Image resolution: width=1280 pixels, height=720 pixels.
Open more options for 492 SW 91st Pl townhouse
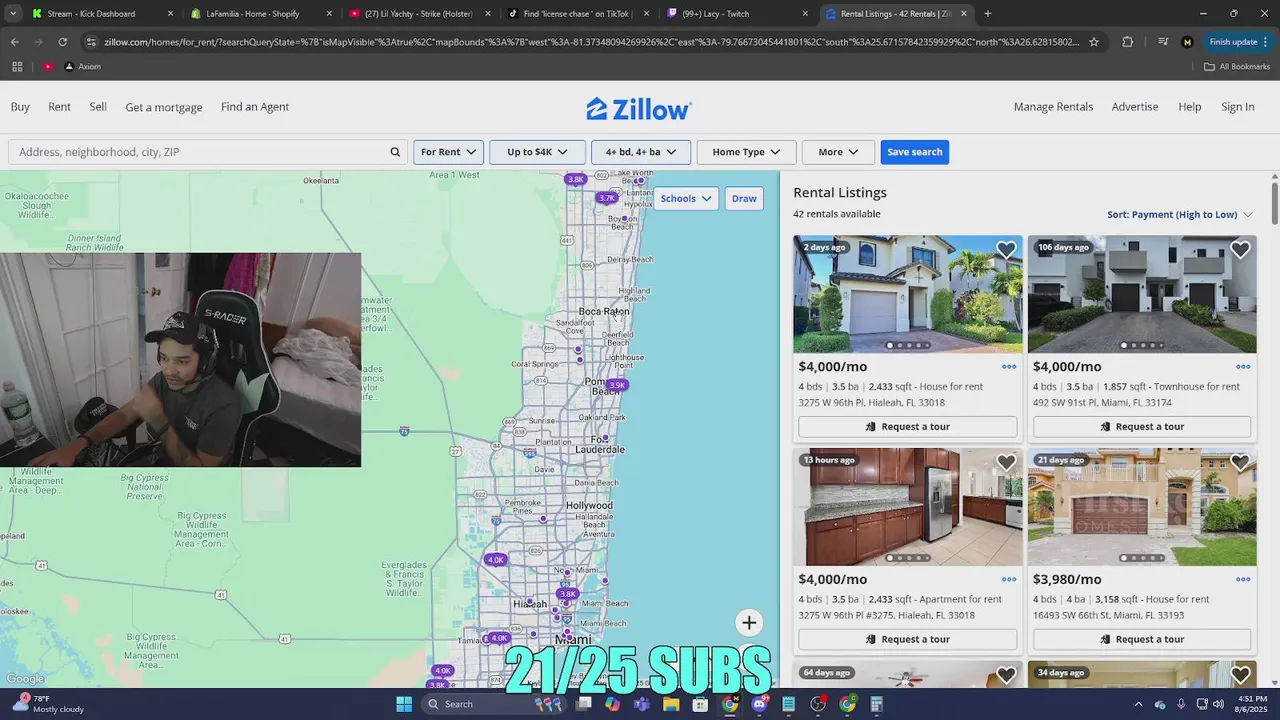tap(1243, 367)
